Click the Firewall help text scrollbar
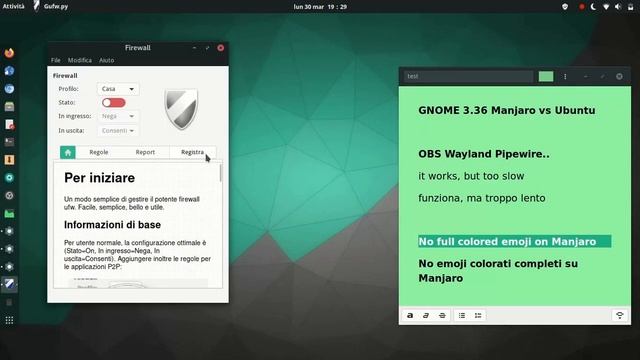This screenshot has height=360, width=640. point(221,173)
